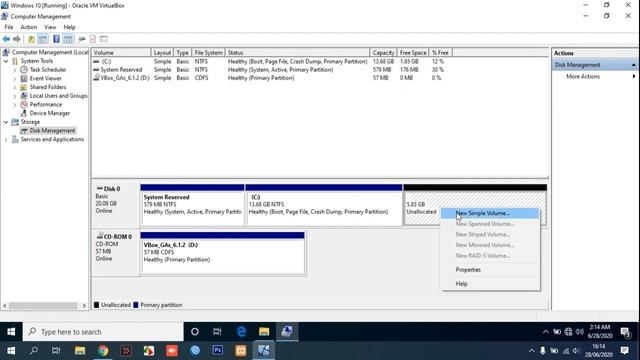Open the File menu

tap(9, 27)
